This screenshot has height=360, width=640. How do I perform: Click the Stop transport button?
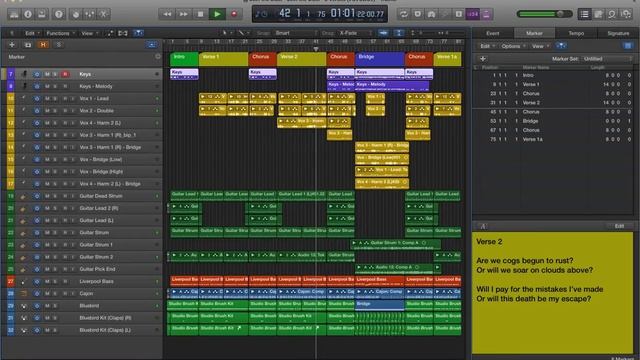[x=200, y=14]
